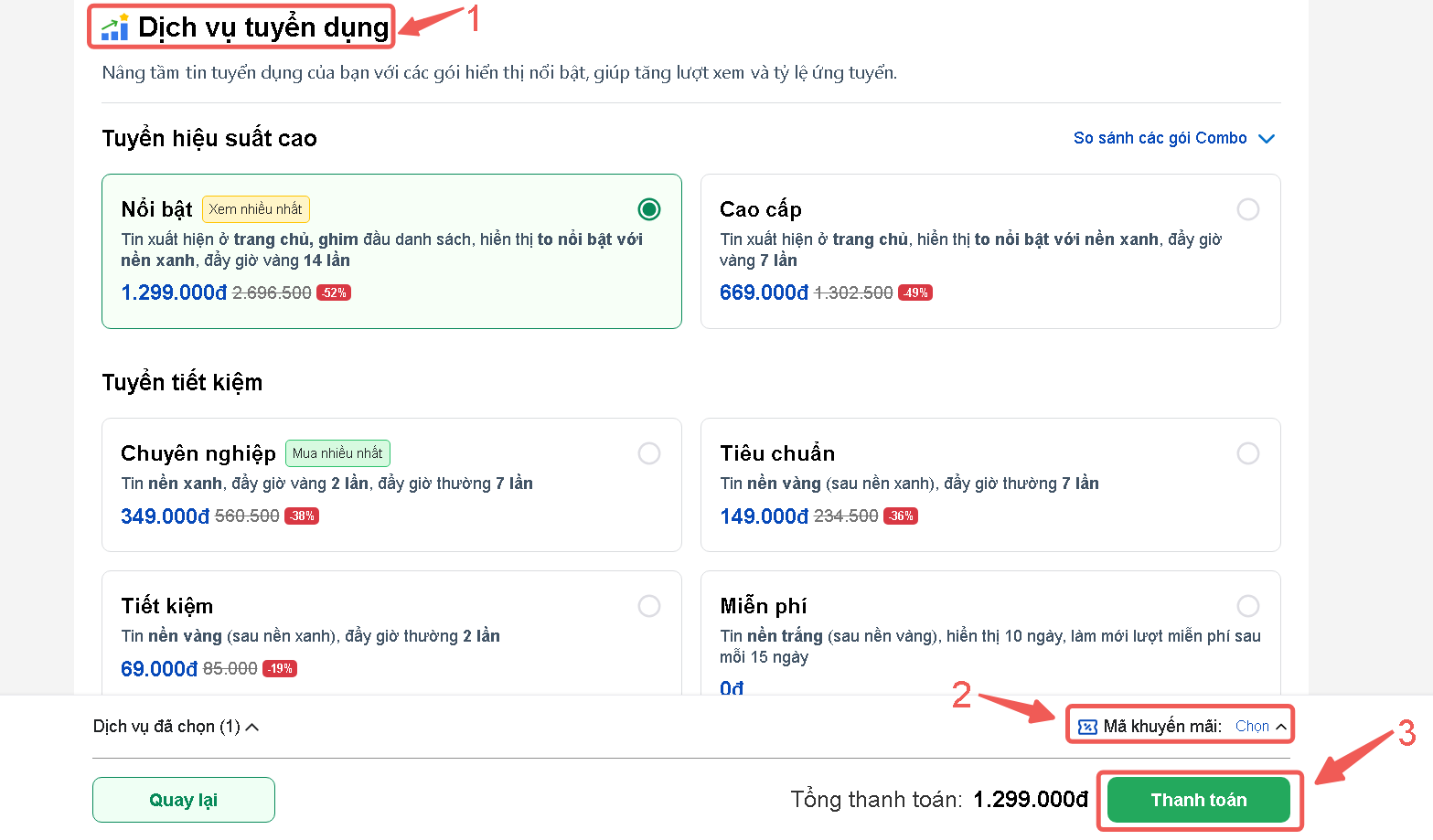Expand 'Dịch vụ đã chọn (1)' section
The image size is (1433, 840).
tap(176, 727)
